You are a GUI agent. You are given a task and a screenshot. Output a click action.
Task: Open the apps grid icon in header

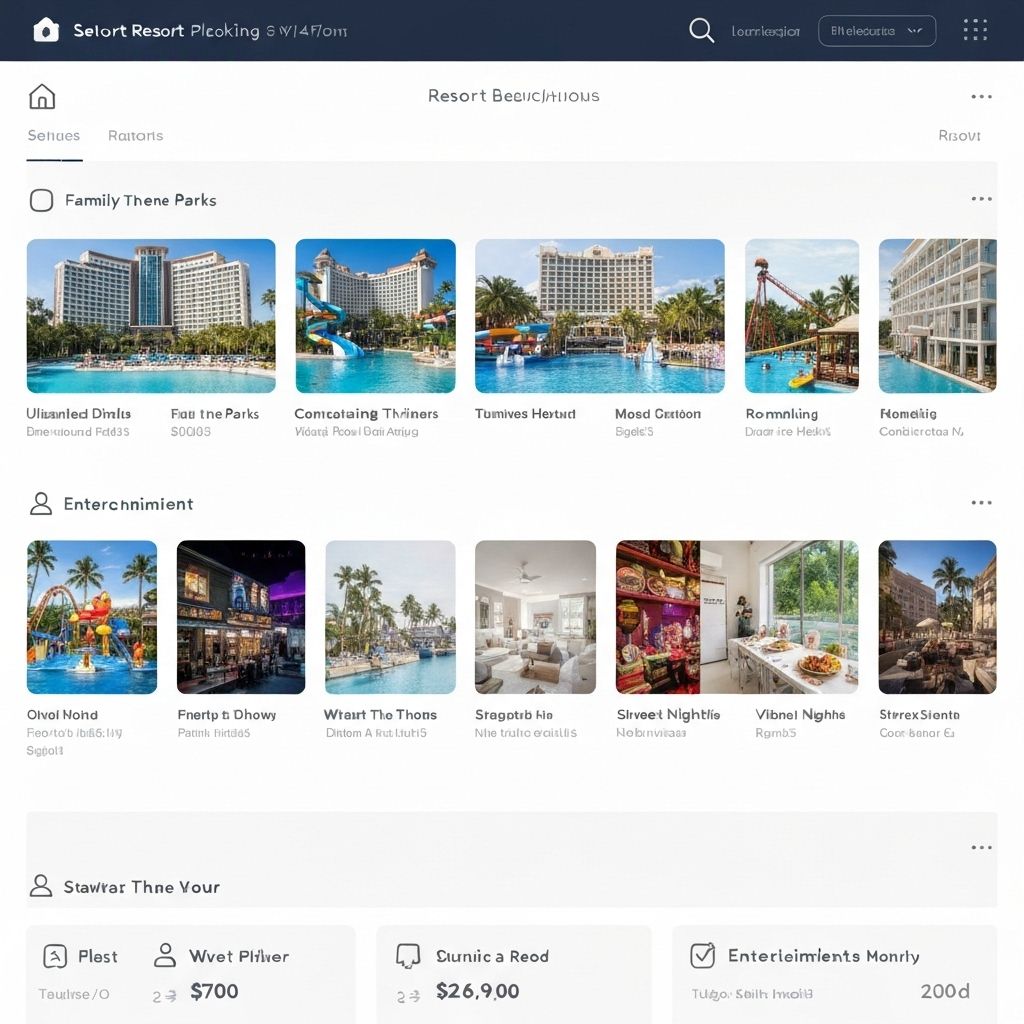click(975, 30)
